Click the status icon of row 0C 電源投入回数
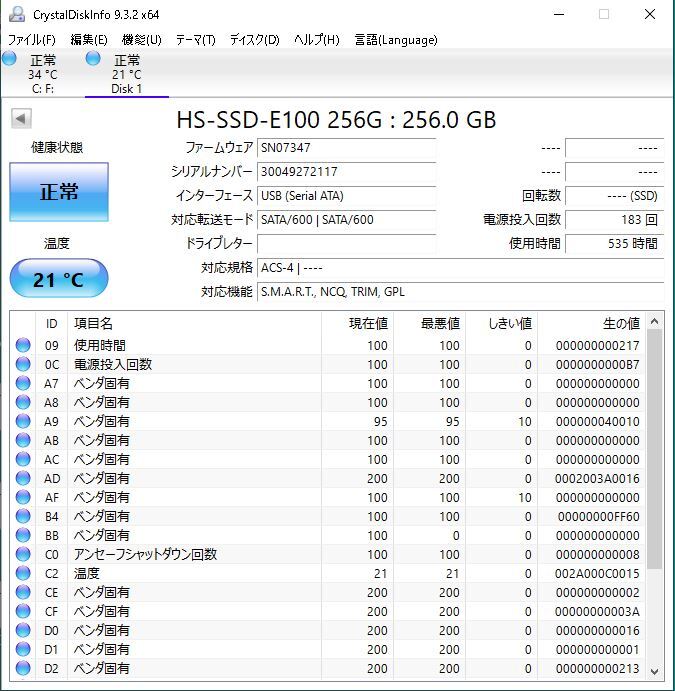Viewport: 675px width, 691px height. [x=23, y=364]
